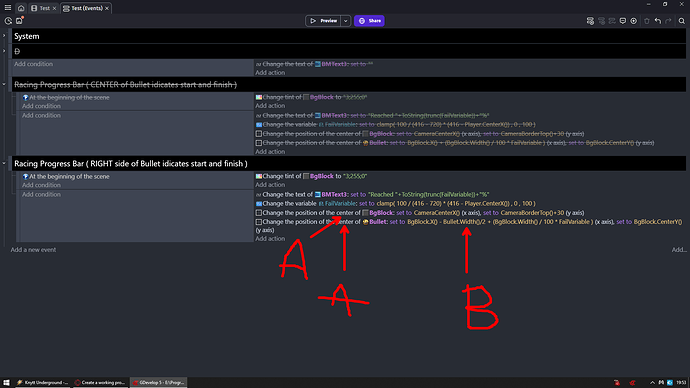The image size is (690, 388).
Task: Click BgBlock.CenterY() in the active Bullet action
Action: tap(658, 222)
